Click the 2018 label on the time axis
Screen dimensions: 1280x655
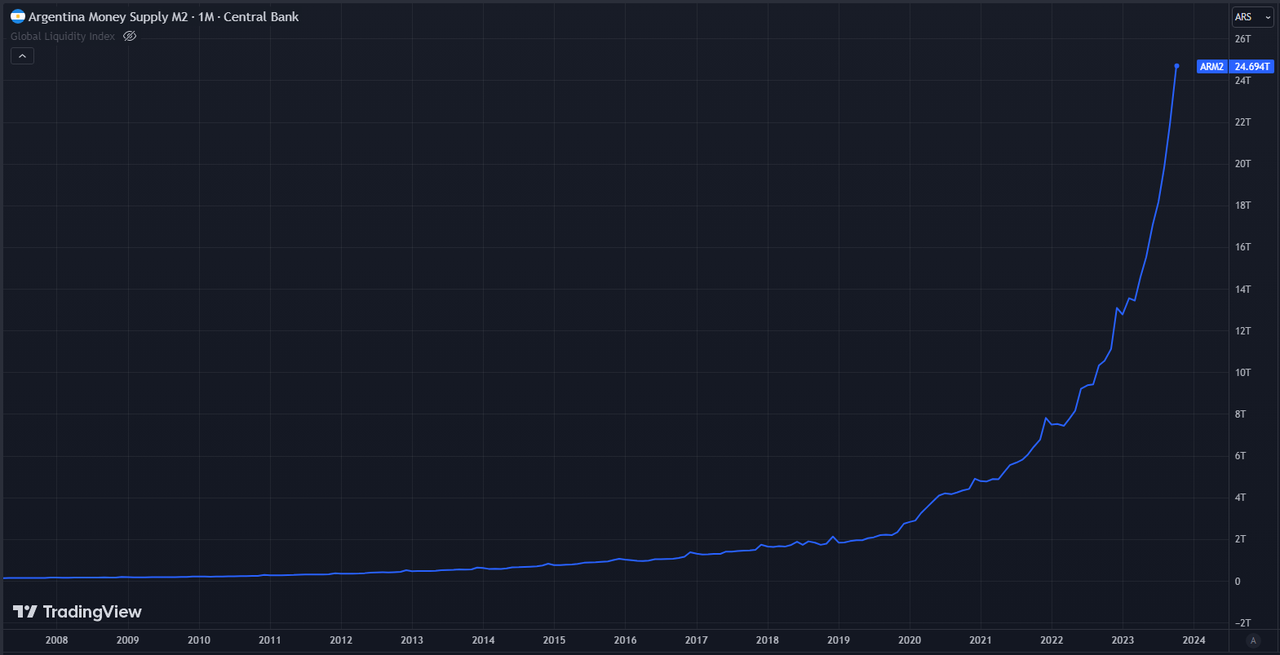pos(768,640)
